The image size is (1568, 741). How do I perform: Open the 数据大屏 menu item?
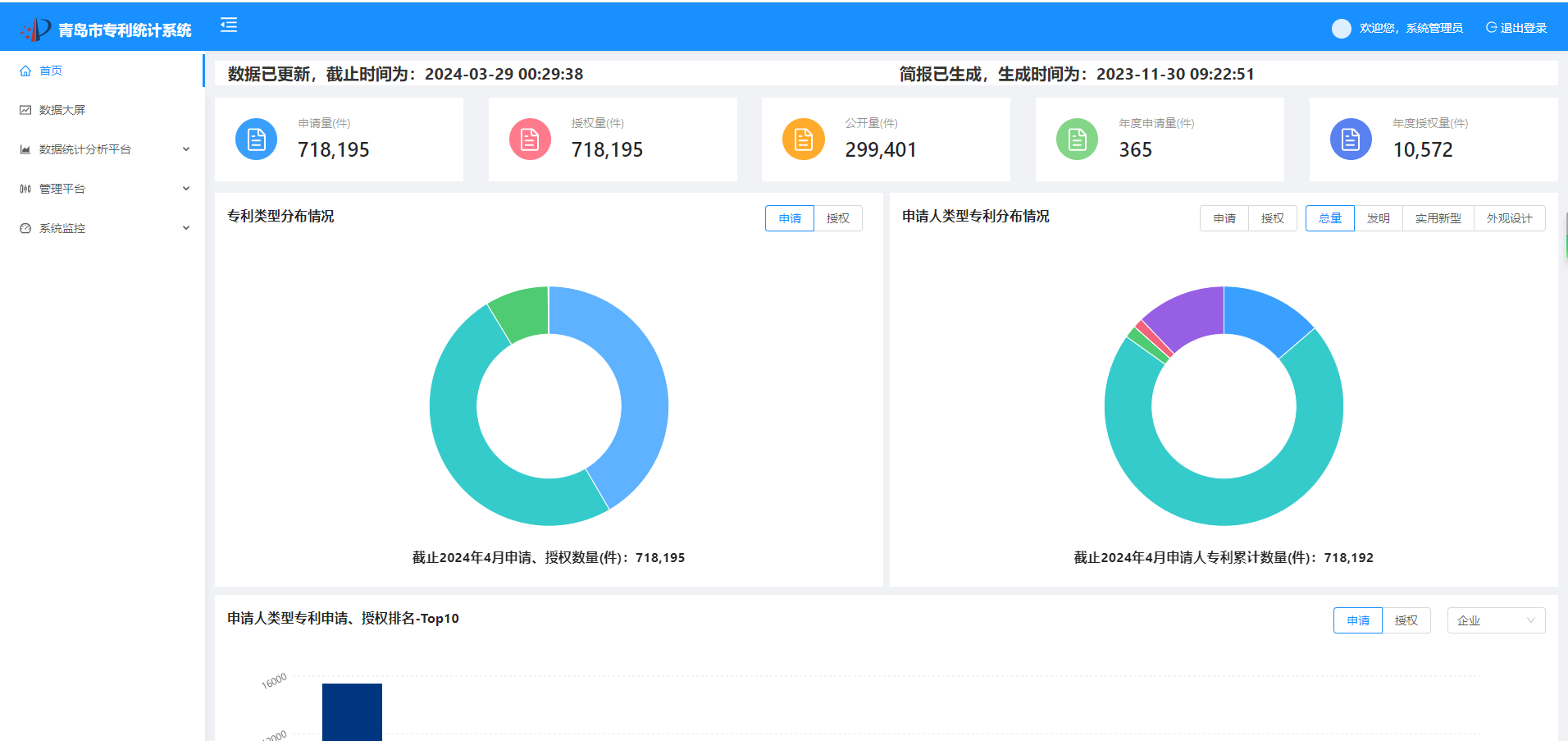tap(102, 110)
